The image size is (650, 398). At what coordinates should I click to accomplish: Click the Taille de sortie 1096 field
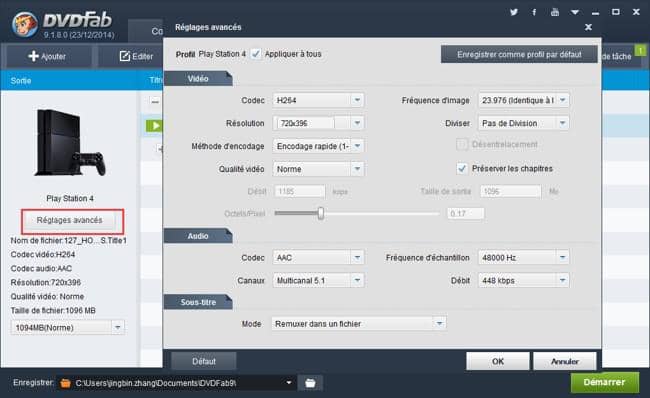tap(511, 191)
